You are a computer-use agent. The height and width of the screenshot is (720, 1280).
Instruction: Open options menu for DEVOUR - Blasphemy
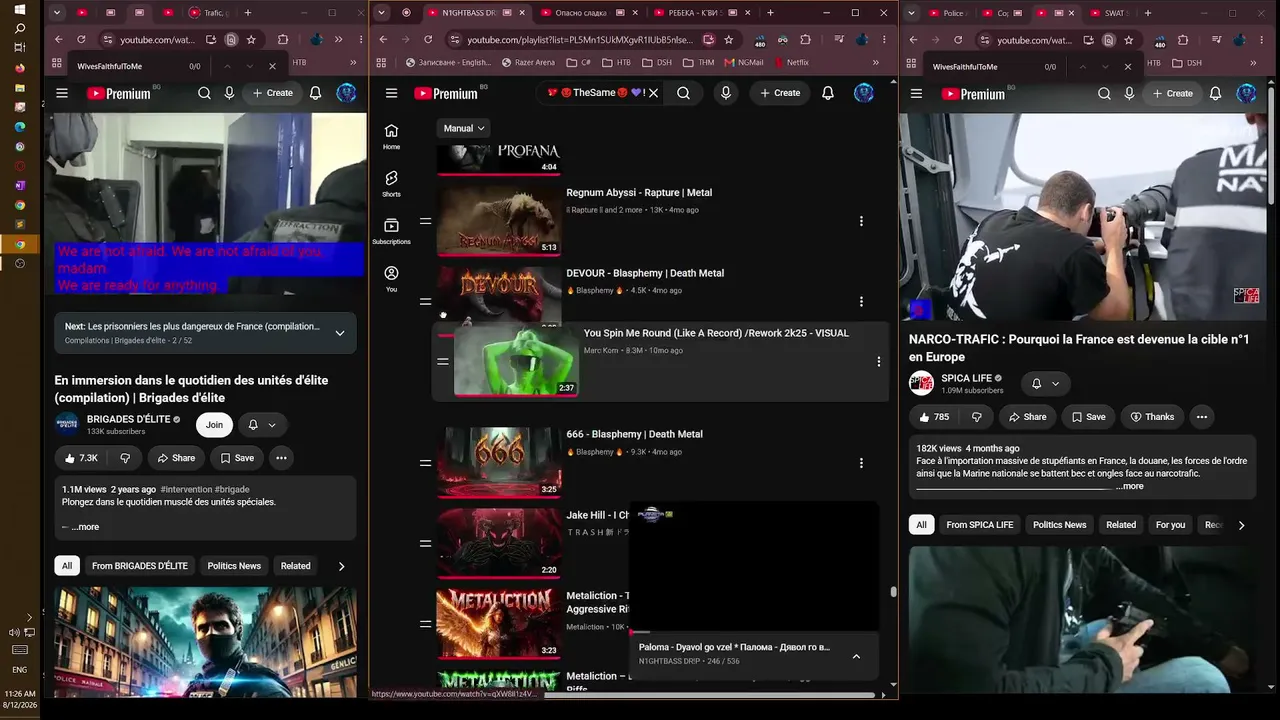coord(861,301)
